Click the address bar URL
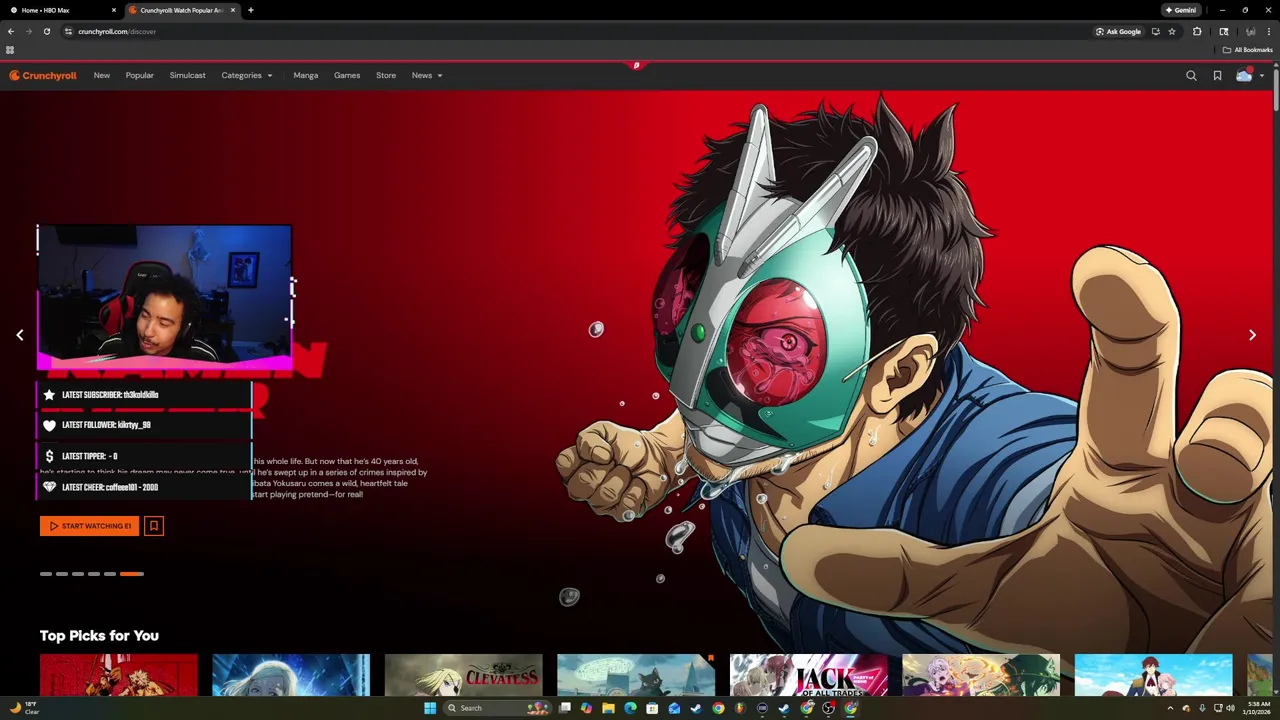Screen dimensions: 1280x720 pos(117,31)
